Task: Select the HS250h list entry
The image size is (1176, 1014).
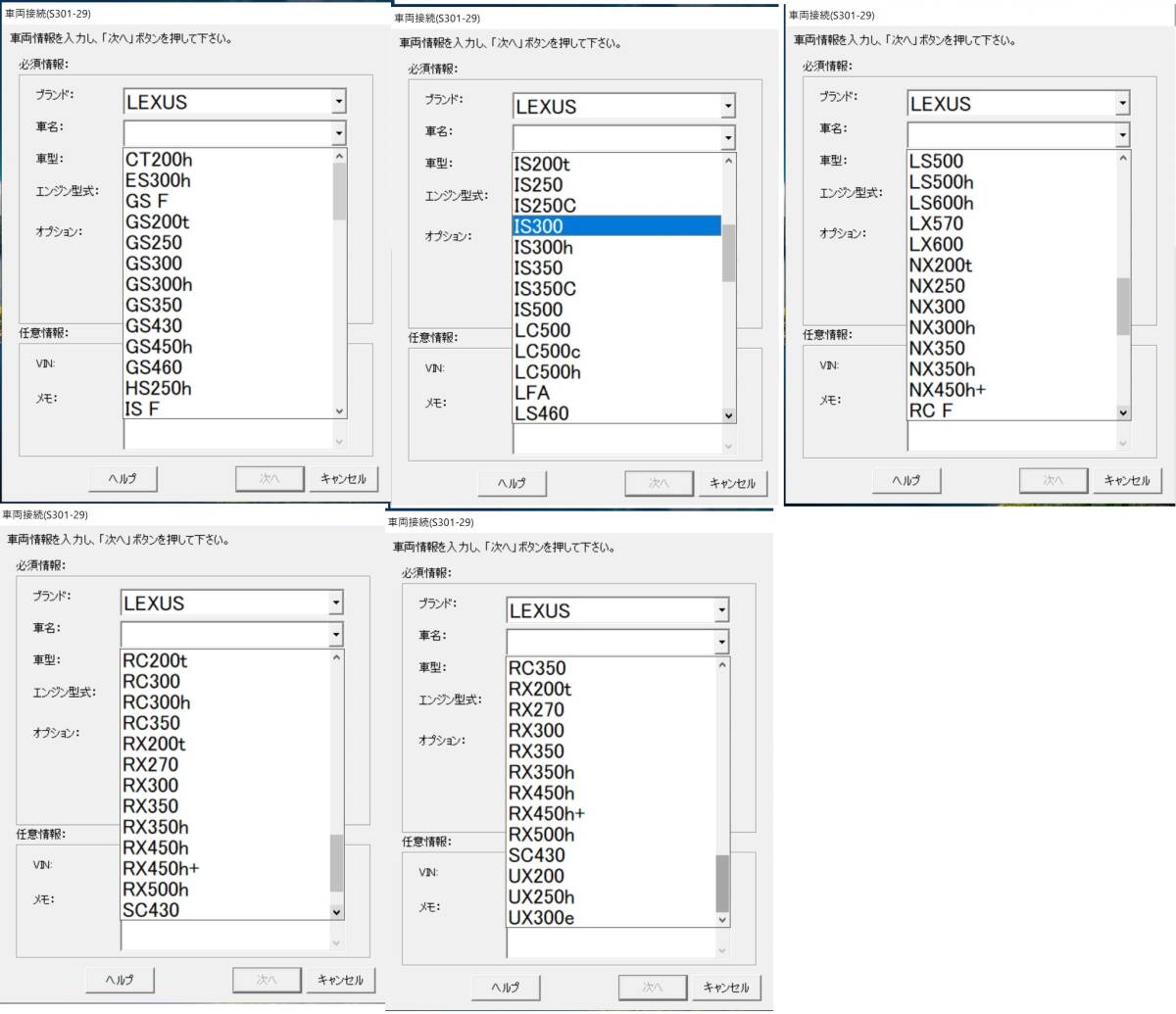Action: click(x=158, y=388)
